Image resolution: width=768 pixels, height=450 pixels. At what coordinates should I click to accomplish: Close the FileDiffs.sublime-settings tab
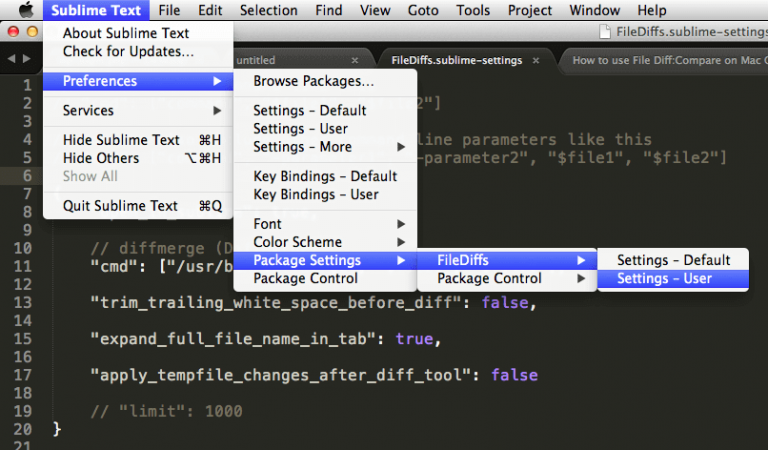[536, 60]
